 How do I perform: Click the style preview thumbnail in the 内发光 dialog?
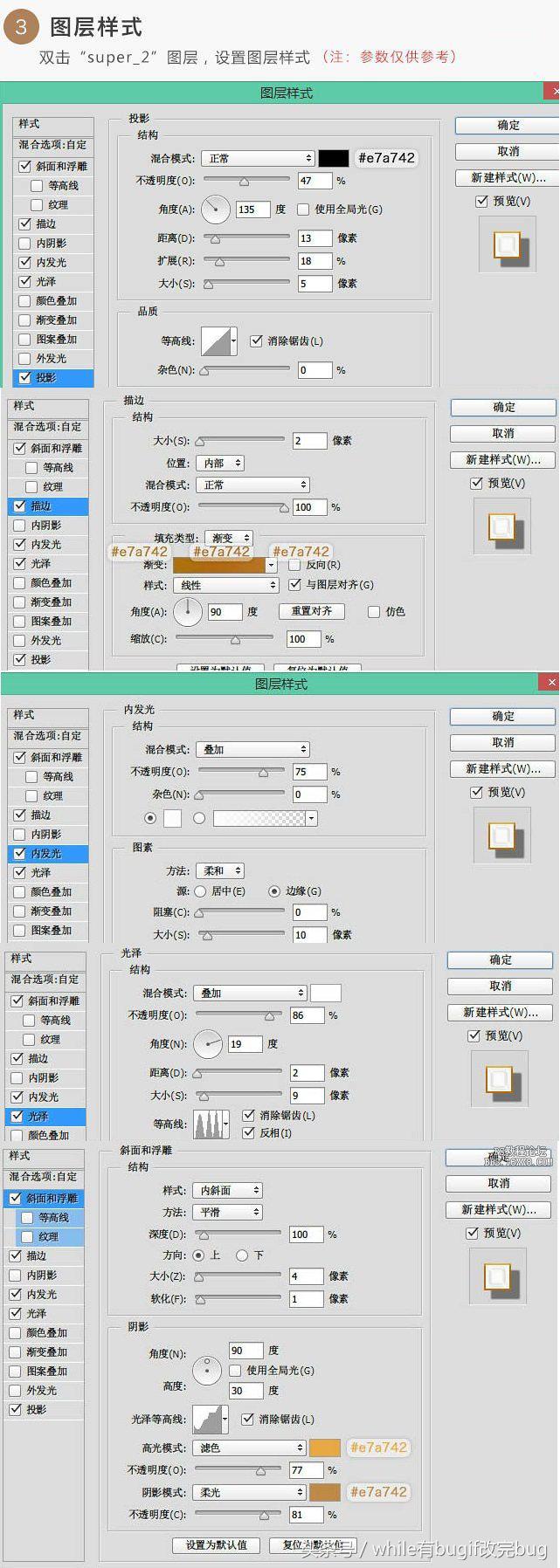pyautogui.click(x=501, y=836)
